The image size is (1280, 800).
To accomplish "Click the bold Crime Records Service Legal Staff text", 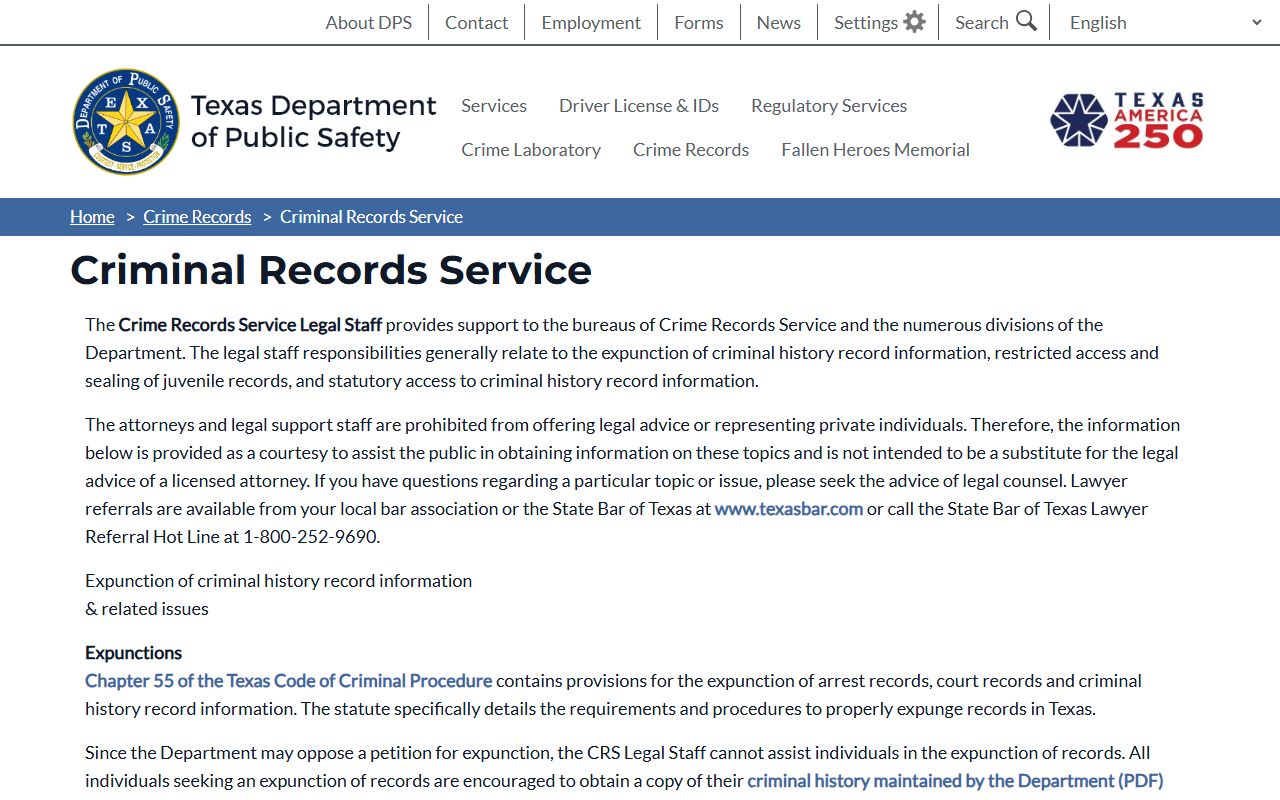I will [x=250, y=324].
